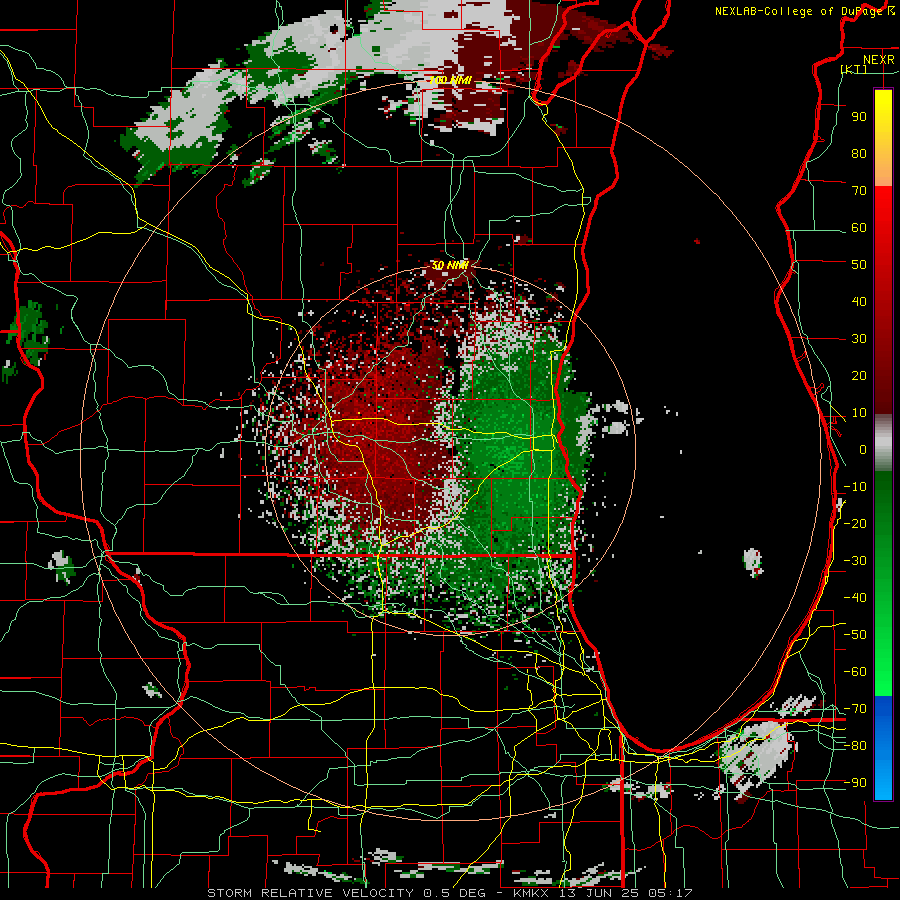Click the -70 scale value
This screenshot has height=900, width=900.
pyautogui.click(x=855, y=709)
